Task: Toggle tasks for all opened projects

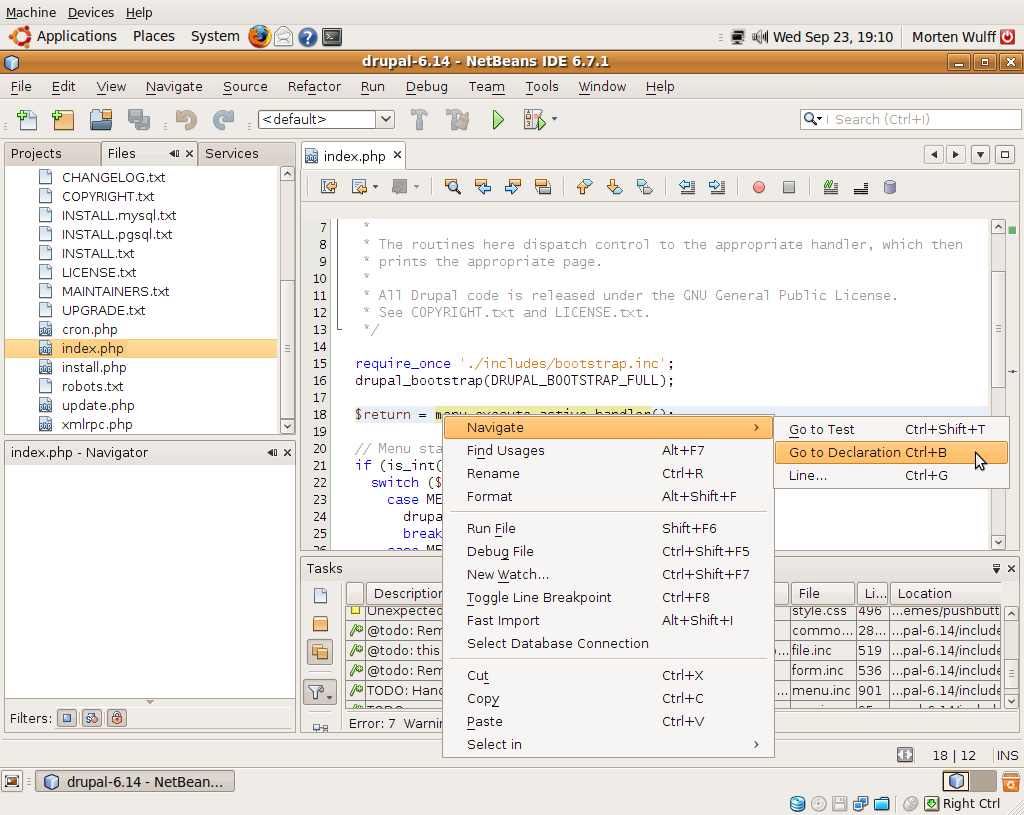Action: (x=320, y=651)
